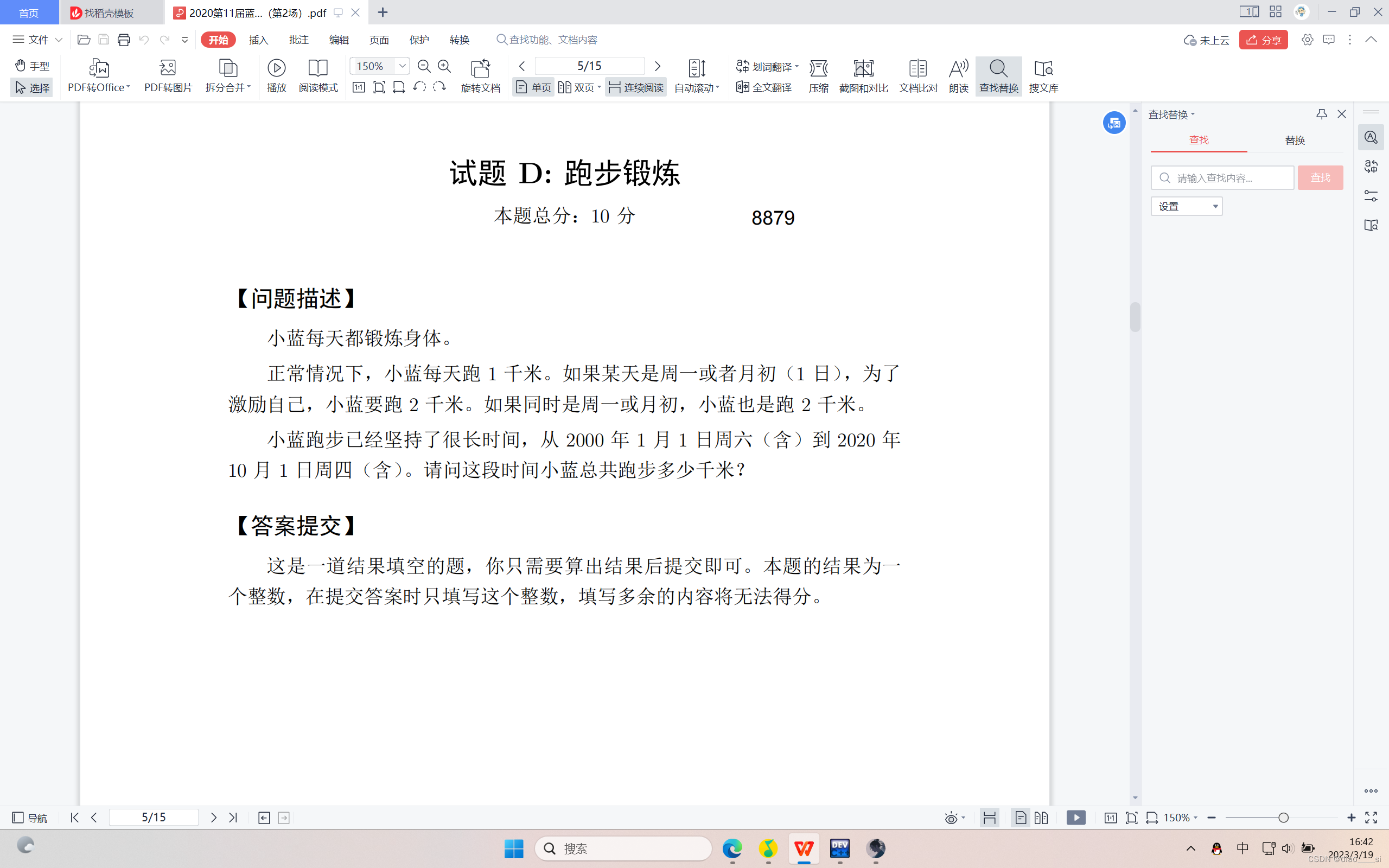Open the 批注 menu tab

click(298, 40)
